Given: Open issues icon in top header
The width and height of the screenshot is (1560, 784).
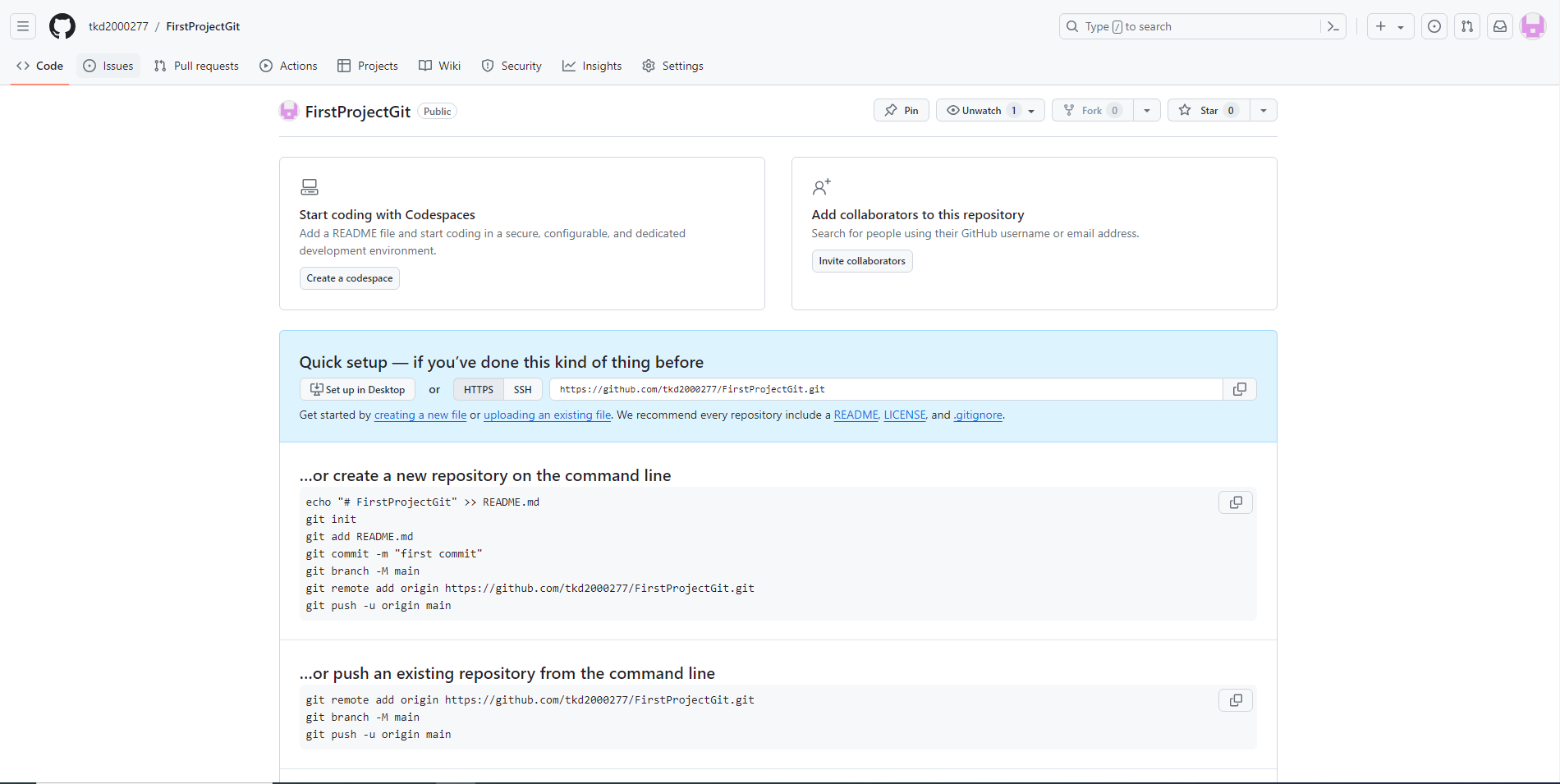Looking at the screenshot, I should point(1434,26).
